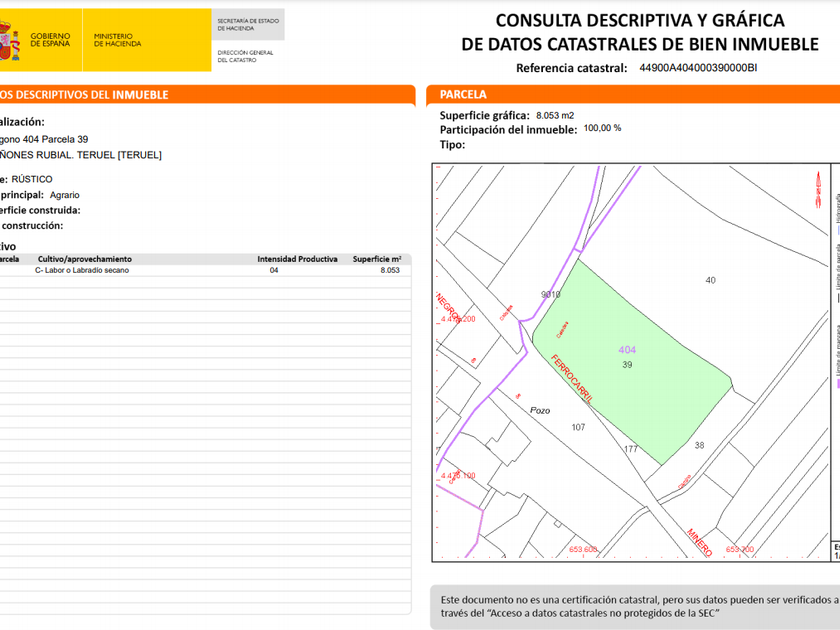Click parcel number 177 on the map

(x=631, y=449)
